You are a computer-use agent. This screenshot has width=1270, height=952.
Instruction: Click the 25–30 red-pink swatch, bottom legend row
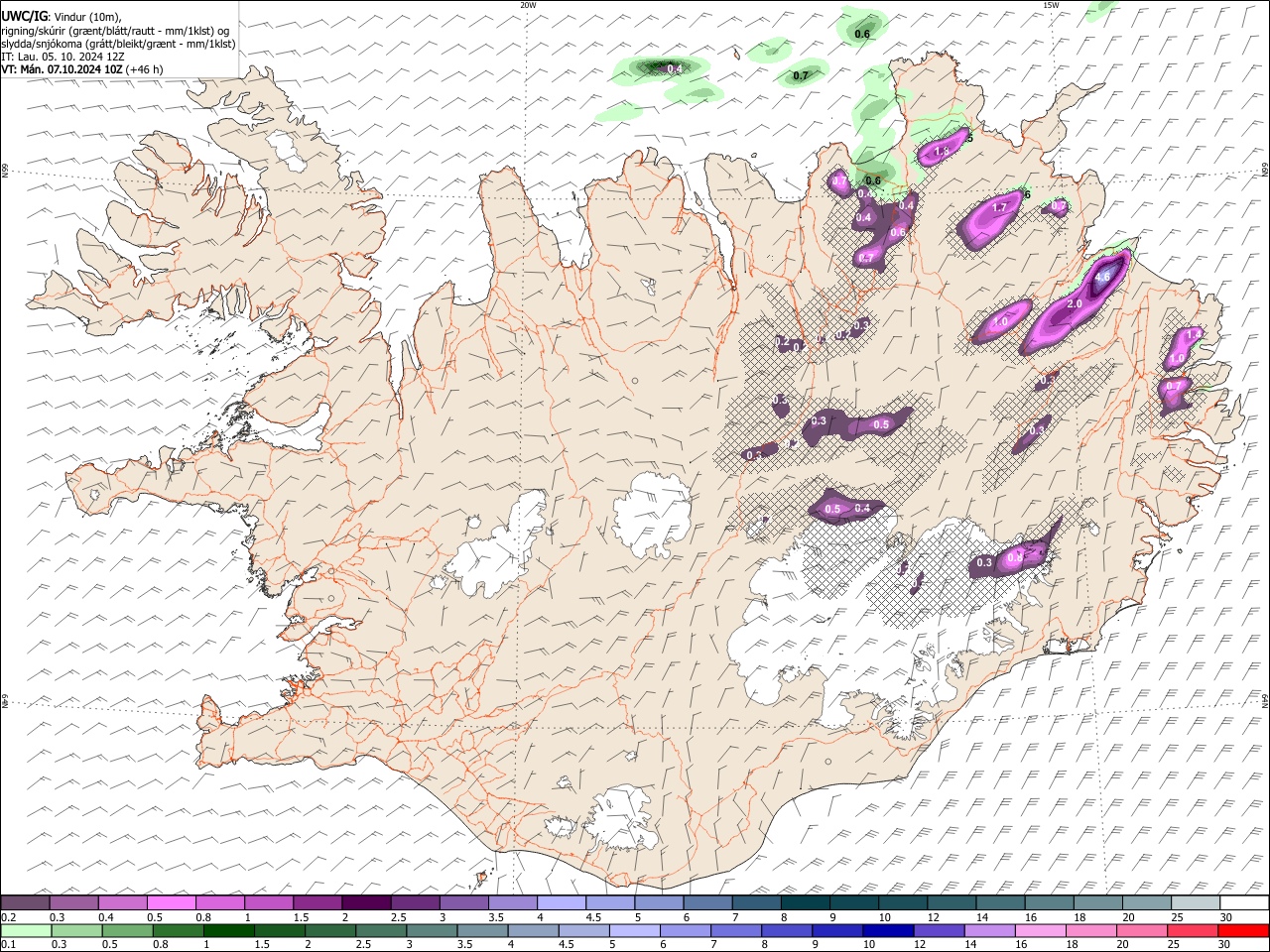tap(1192, 930)
